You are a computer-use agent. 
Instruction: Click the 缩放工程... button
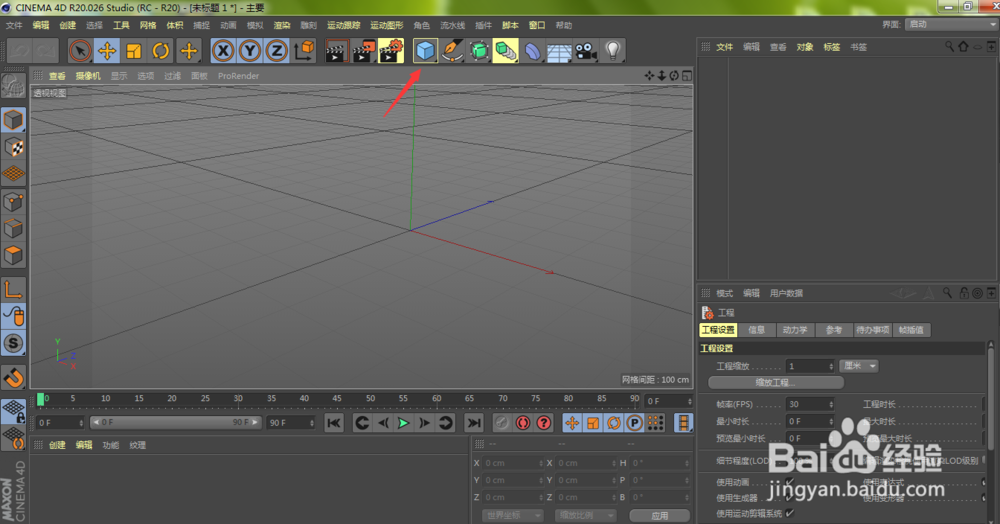(x=776, y=382)
